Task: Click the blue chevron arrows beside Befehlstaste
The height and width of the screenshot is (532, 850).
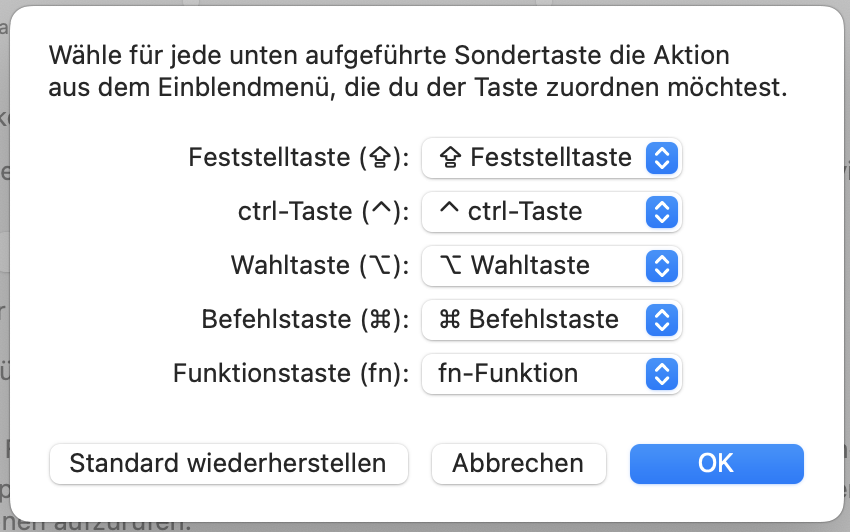Action: (662, 319)
